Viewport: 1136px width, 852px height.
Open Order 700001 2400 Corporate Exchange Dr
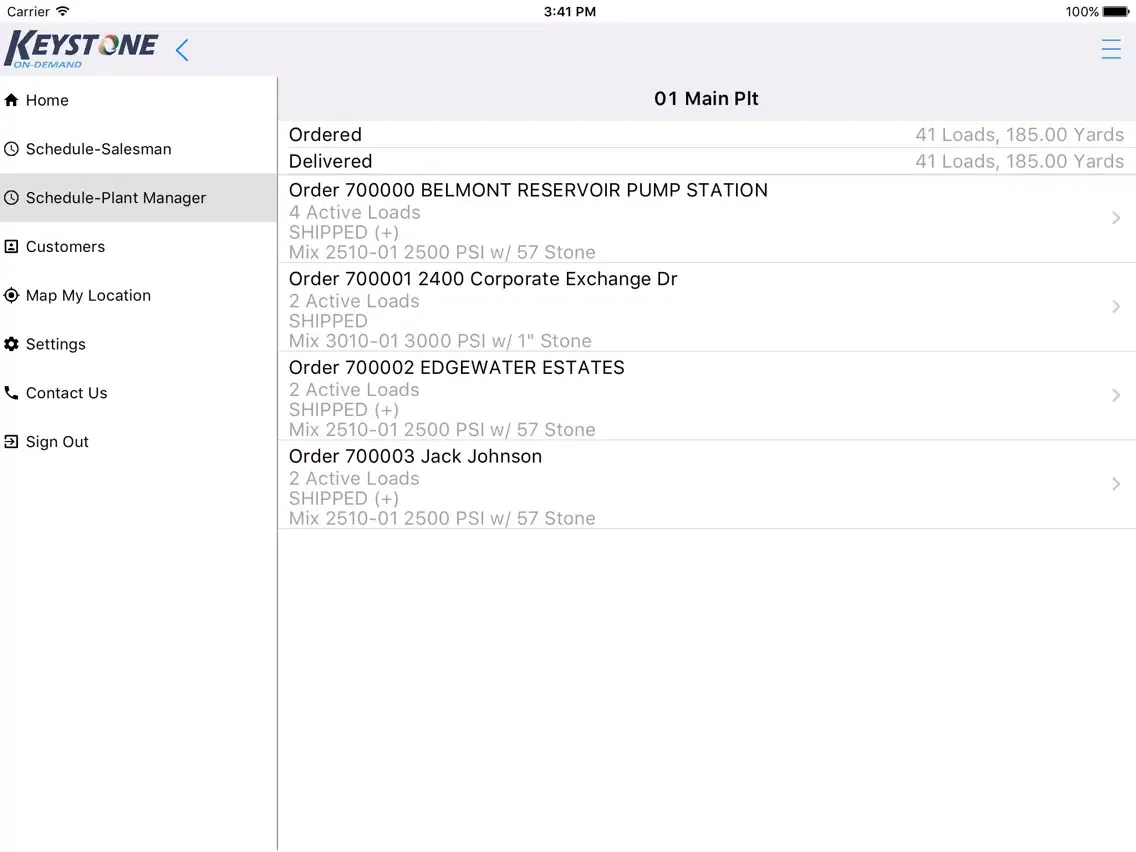(706, 307)
